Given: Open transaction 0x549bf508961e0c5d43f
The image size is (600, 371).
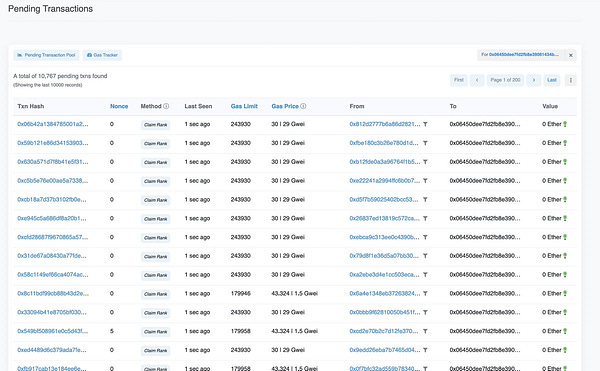Looking at the screenshot, I should click(x=53, y=331).
